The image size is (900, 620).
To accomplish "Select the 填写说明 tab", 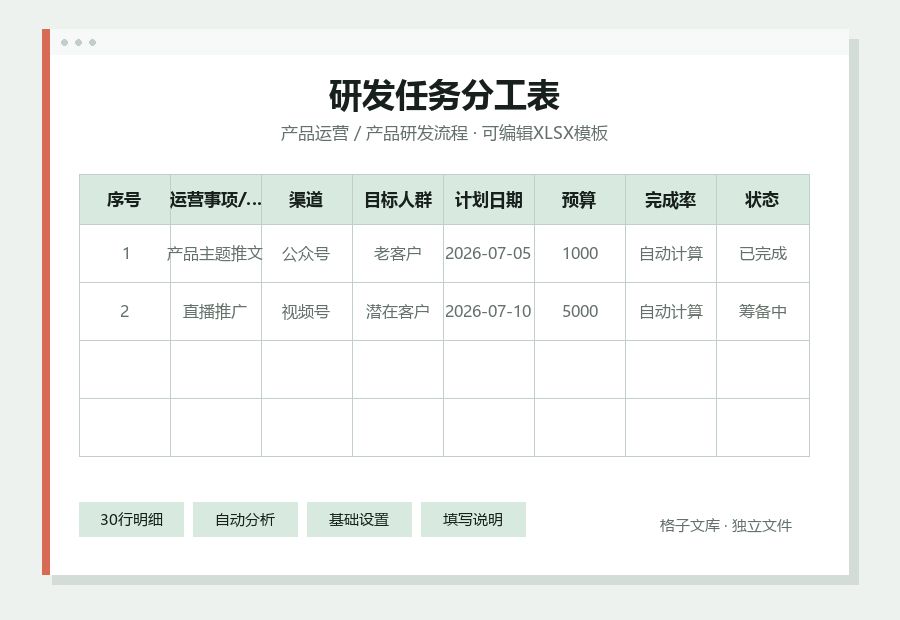I will point(473,520).
